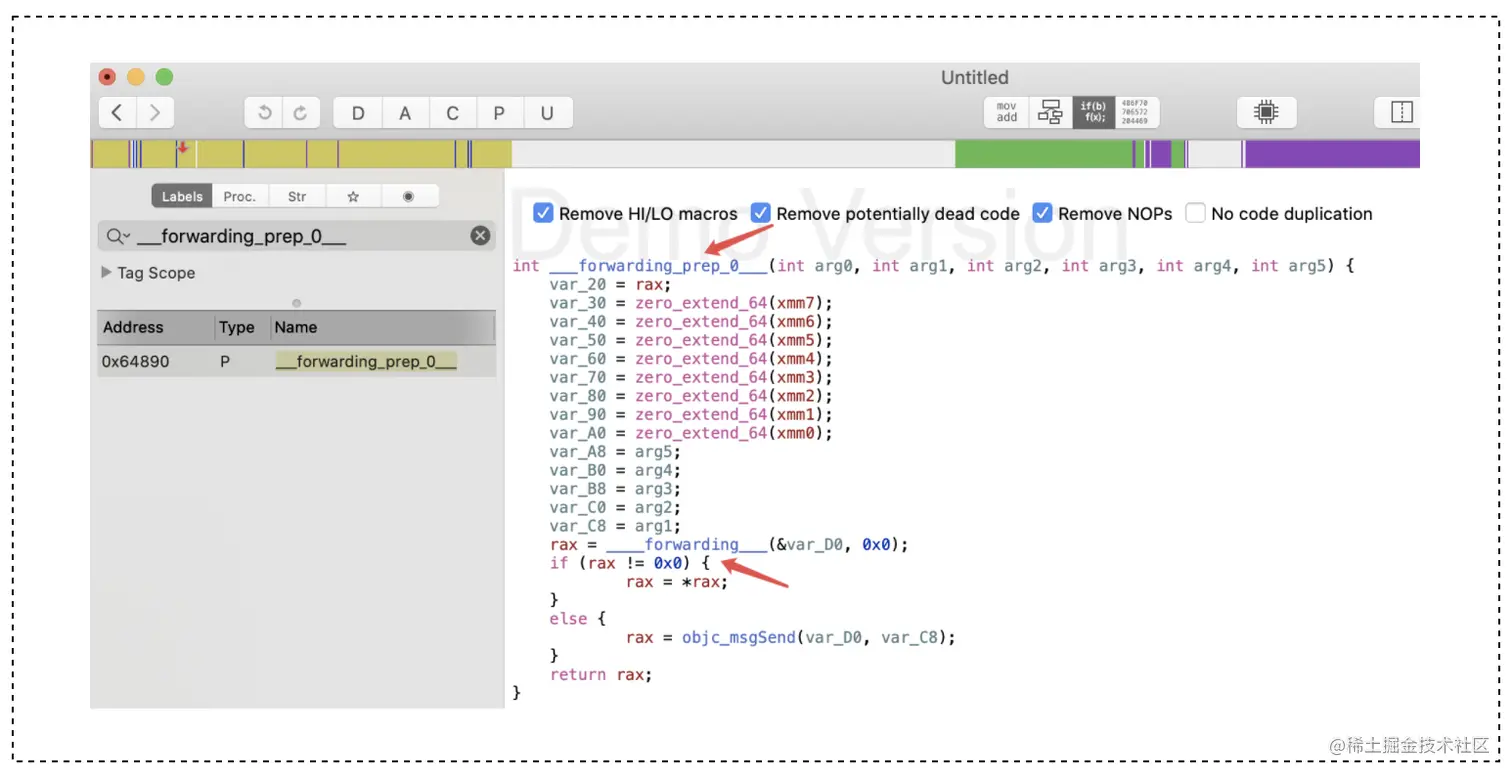Mark selection as Procedure with P button

pyautogui.click(x=499, y=113)
